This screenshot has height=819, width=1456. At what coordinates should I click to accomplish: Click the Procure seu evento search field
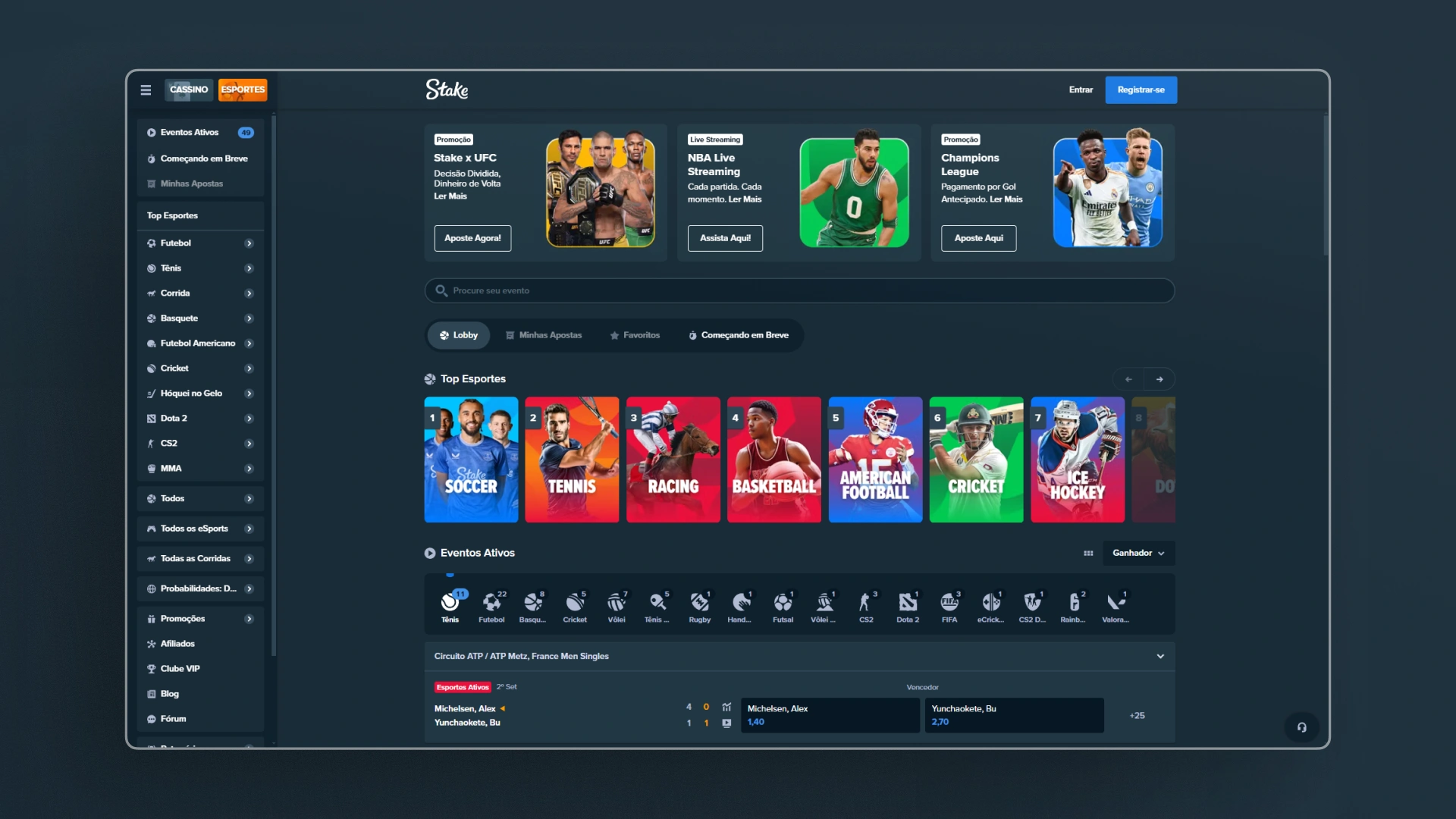(x=799, y=291)
